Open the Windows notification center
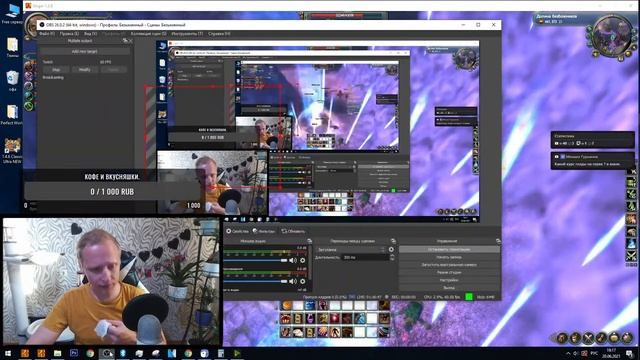 629,353
